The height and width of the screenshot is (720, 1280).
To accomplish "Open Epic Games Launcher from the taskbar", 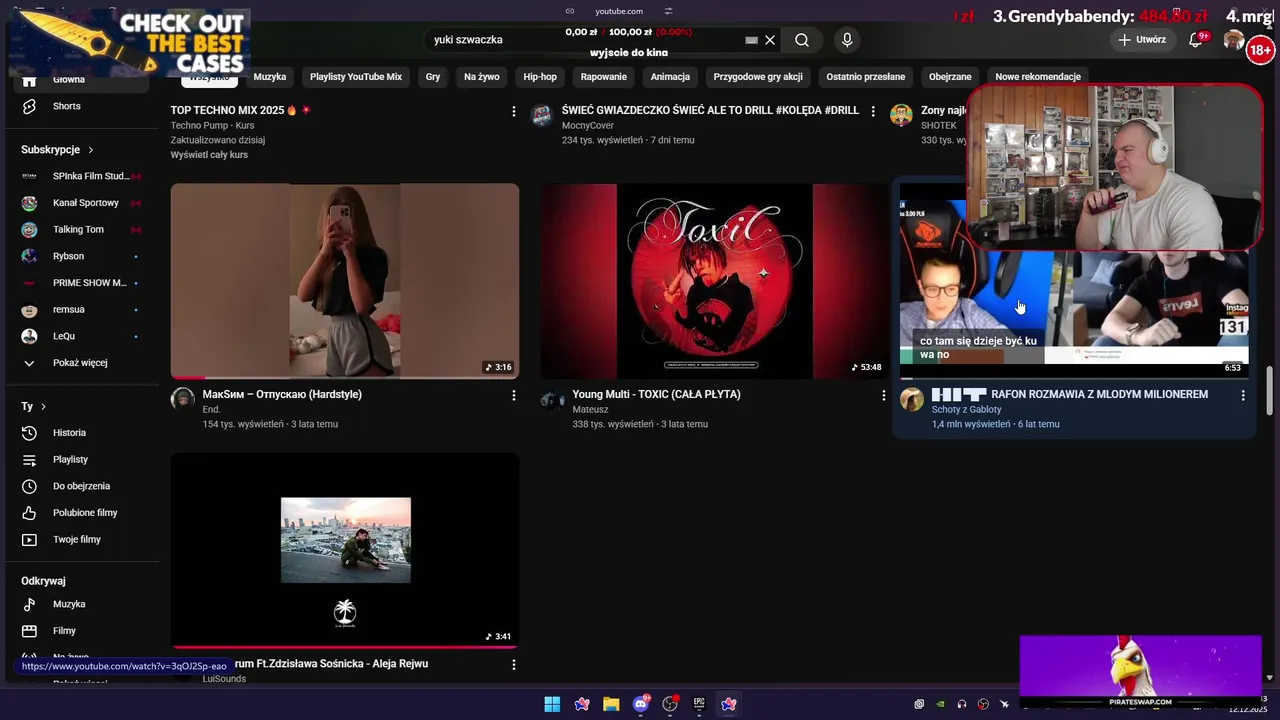I will (699, 704).
